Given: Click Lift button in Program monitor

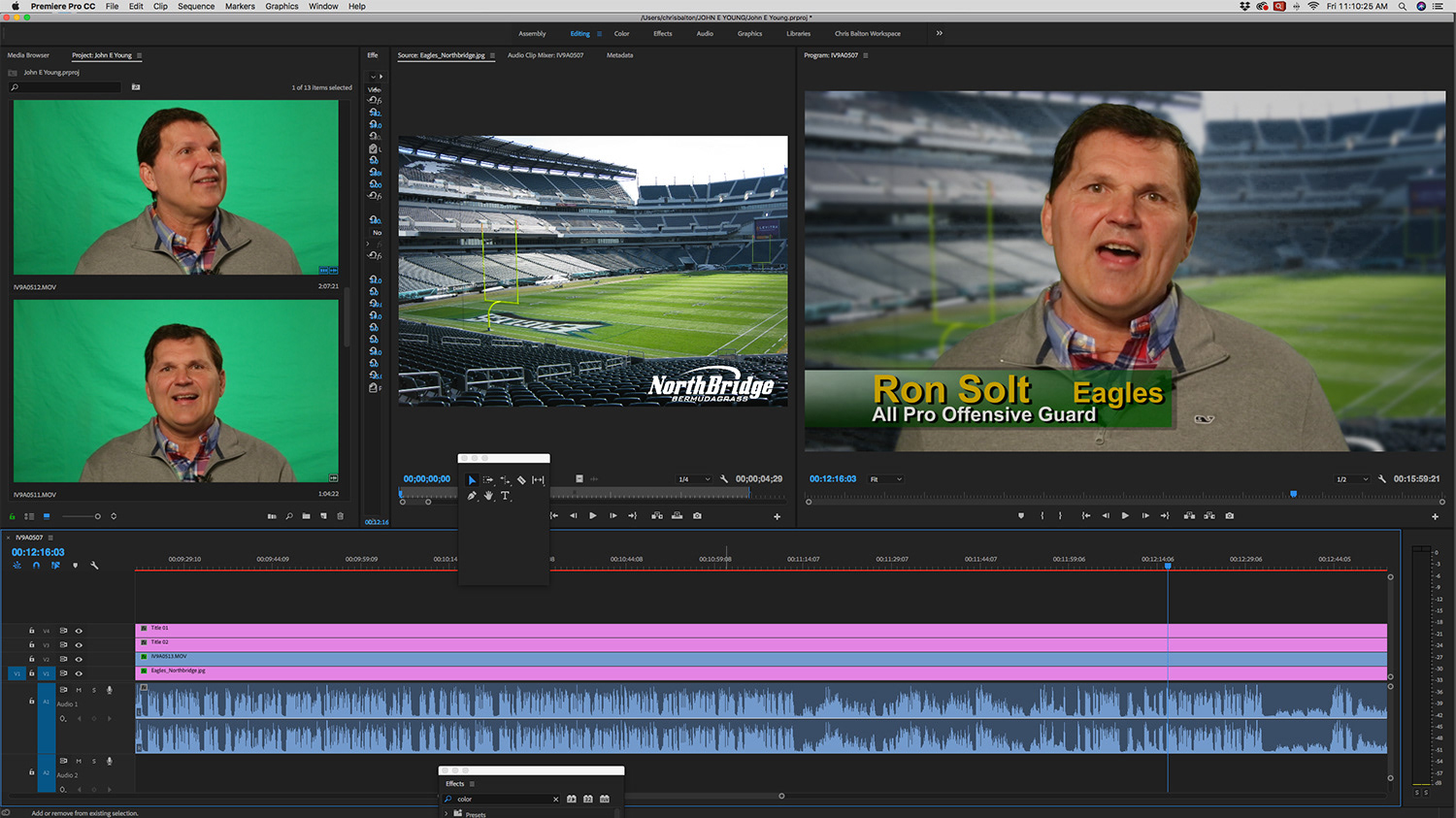Looking at the screenshot, I should [x=1189, y=515].
